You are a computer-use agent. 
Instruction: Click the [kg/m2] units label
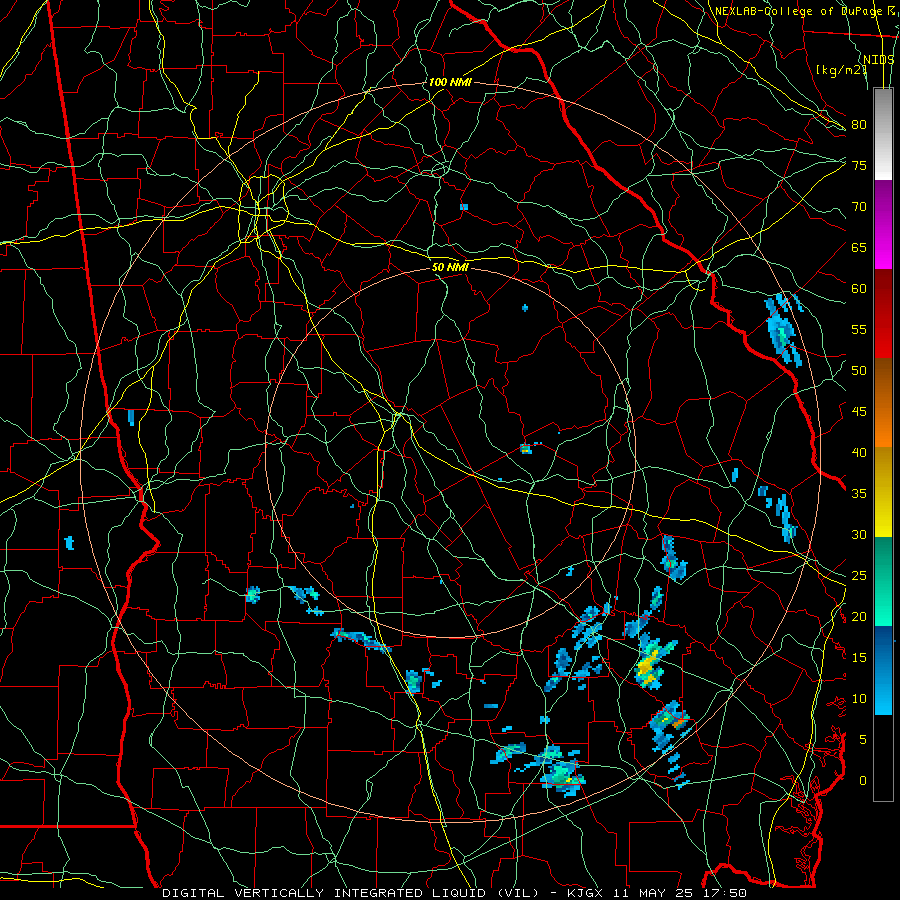tap(841, 70)
